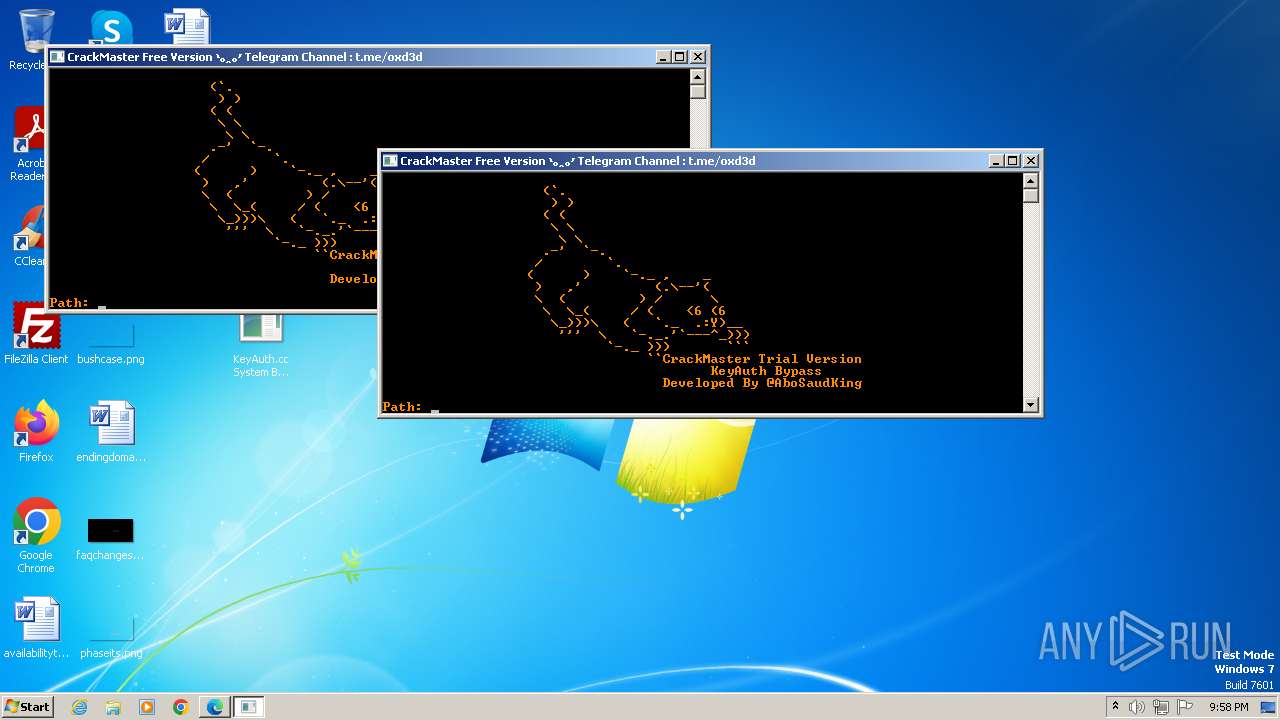Screen dimensions: 1280x720
Task: Select the Word document icon beside Skype
Action: [187, 28]
